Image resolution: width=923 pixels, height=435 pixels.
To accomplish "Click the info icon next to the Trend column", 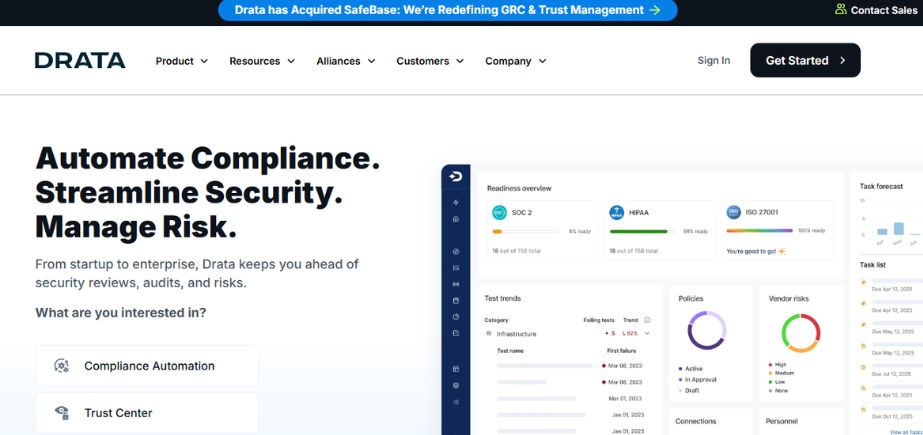I will click(647, 320).
